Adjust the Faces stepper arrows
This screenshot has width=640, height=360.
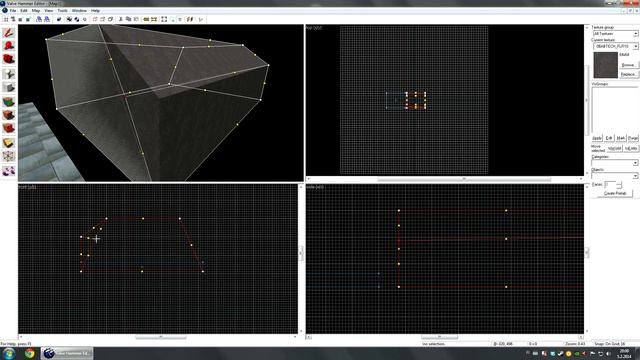tap(619, 185)
